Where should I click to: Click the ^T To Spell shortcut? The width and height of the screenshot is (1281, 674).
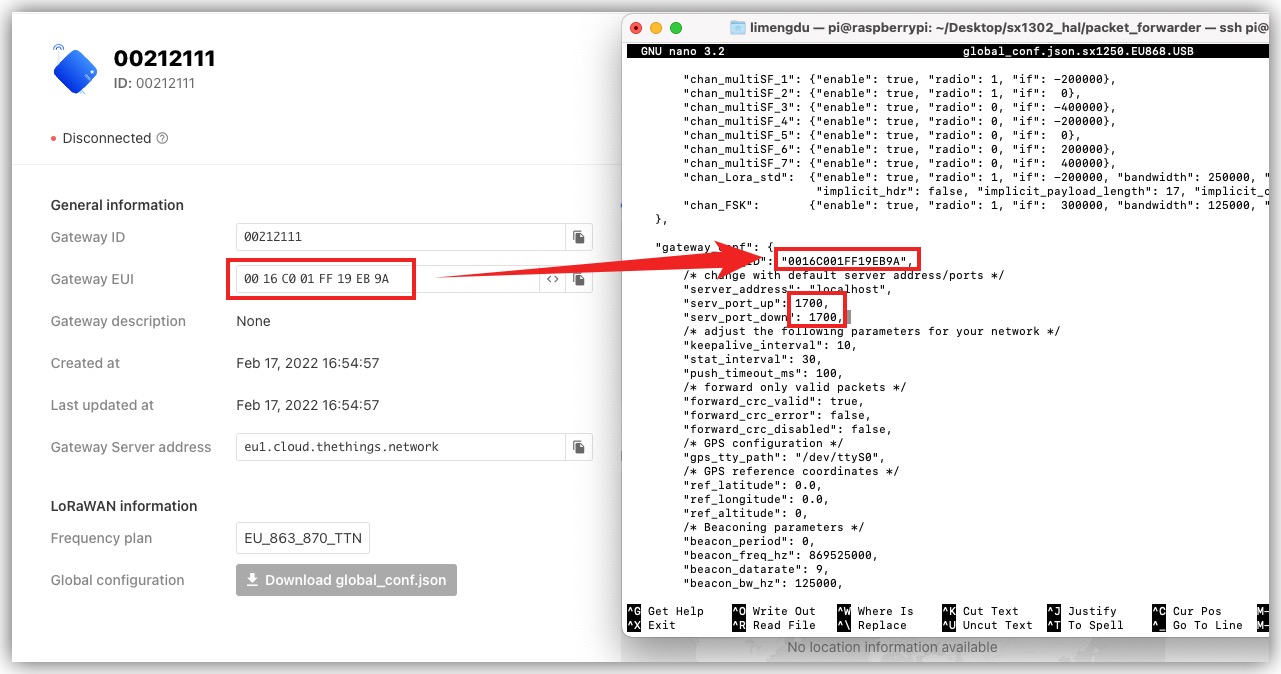click(1085, 625)
